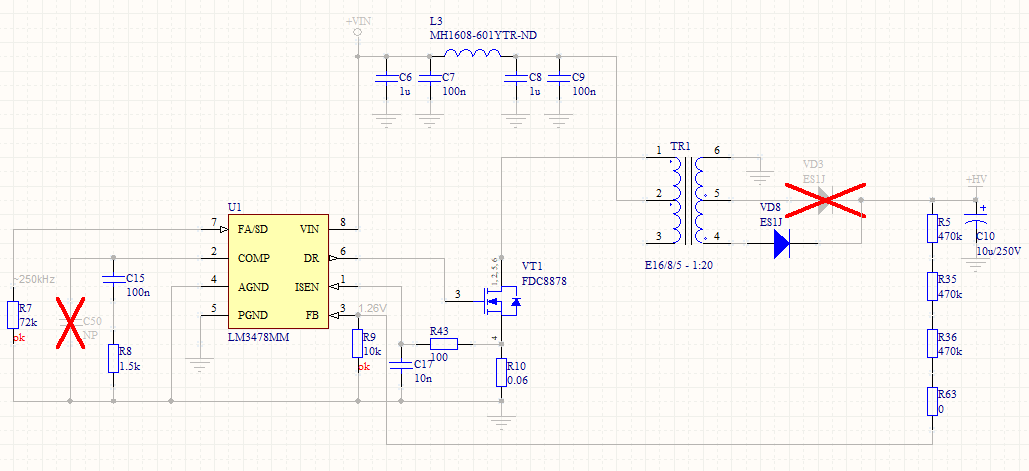1029x471 pixels.
Task: Click the +HV power port label
Action: [976, 180]
